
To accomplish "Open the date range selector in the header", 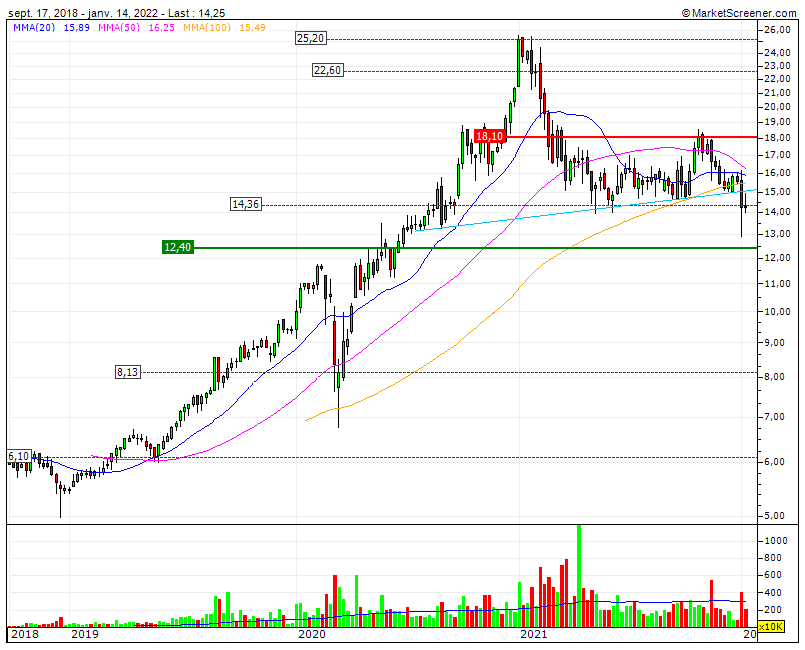I will point(80,12).
